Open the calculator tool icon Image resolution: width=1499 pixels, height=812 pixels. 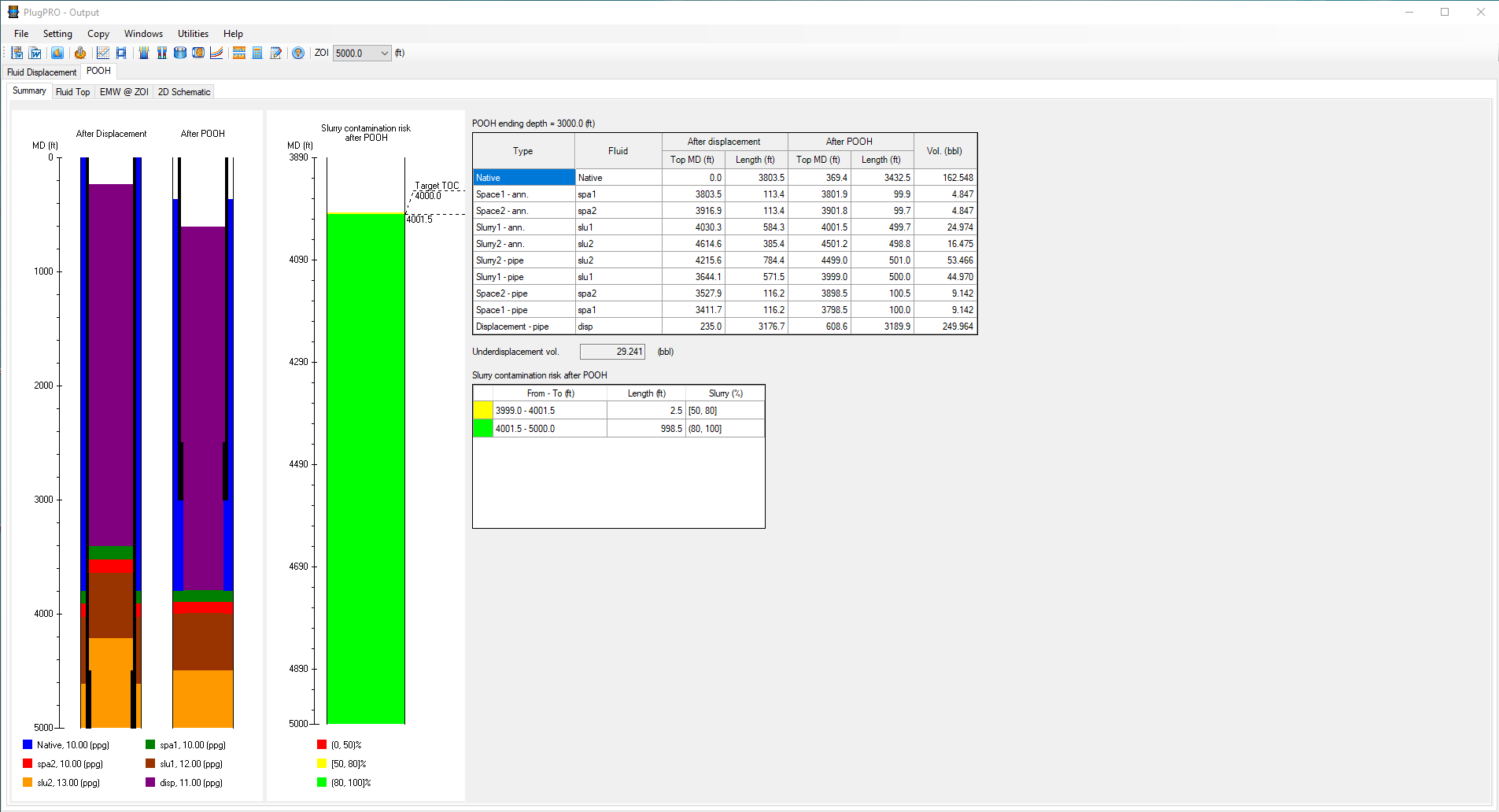click(x=257, y=53)
